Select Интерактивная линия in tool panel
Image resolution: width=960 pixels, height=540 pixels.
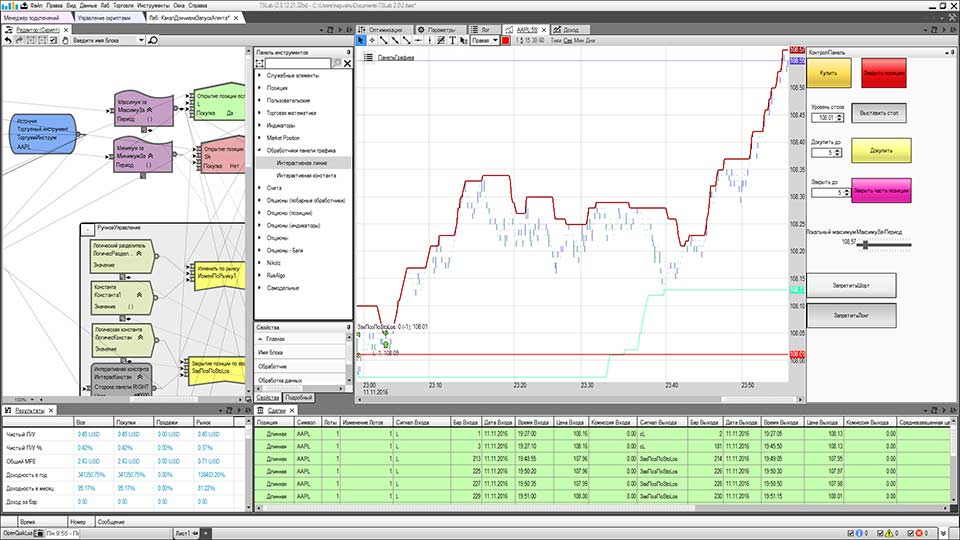tap(302, 163)
